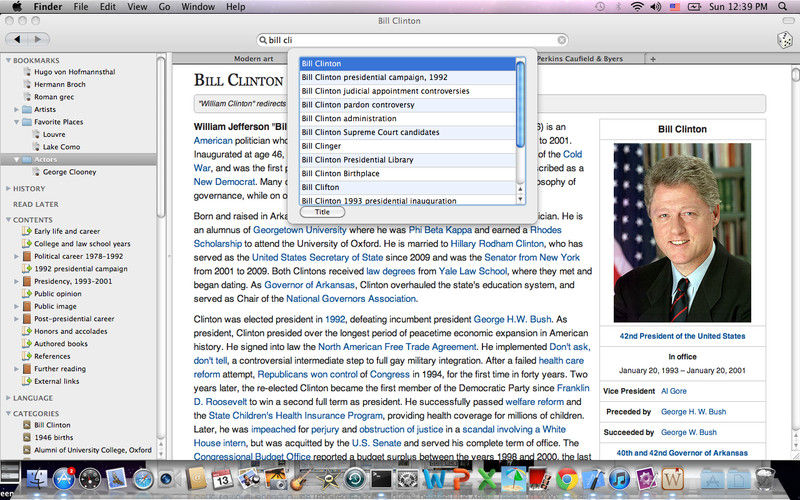The width and height of the screenshot is (800, 500).
Task: Expand Political career 1978–1992 subsections
Action: pyautogui.click(x=16, y=256)
